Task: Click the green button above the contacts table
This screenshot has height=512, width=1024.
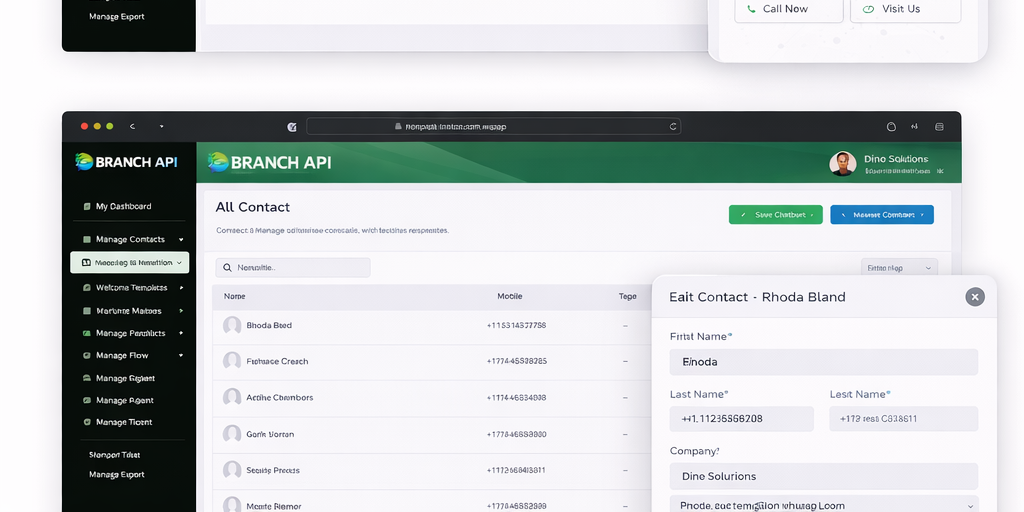Action: 775,215
